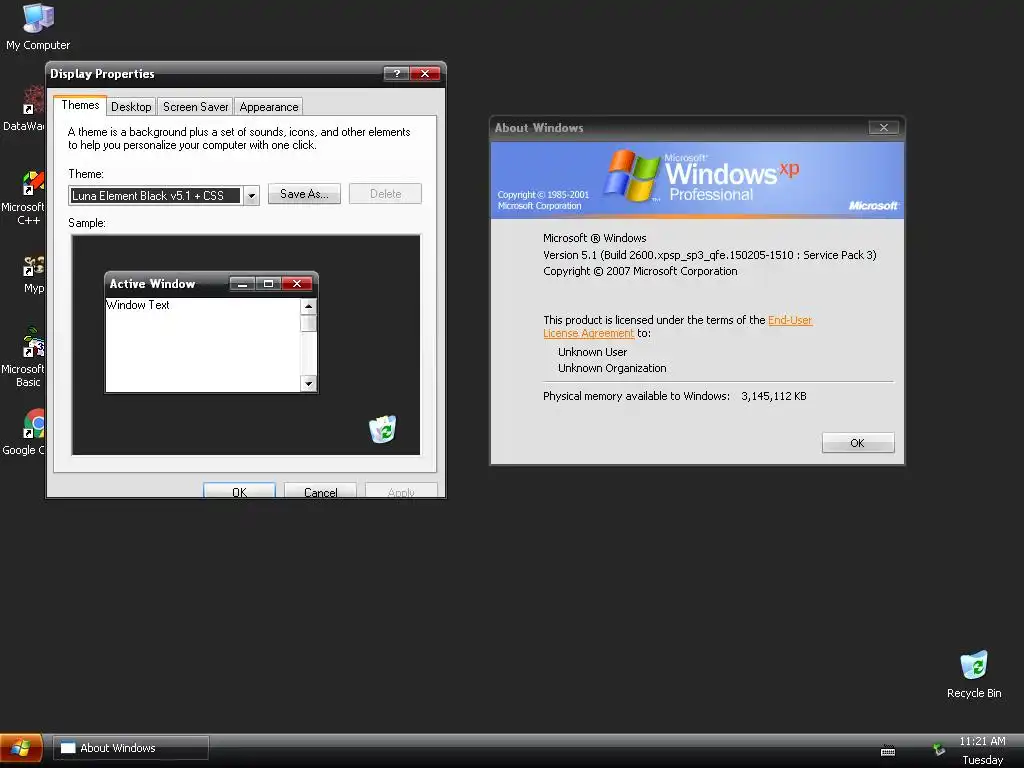Open the Myp shortcut desktop icon

pos(33,275)
